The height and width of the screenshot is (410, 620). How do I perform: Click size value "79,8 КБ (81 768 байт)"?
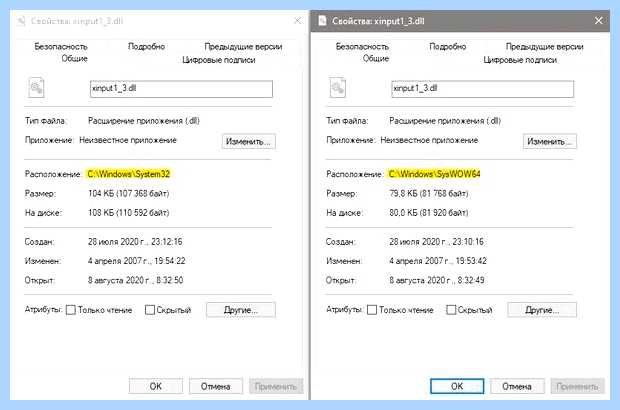tap(429, 193)
